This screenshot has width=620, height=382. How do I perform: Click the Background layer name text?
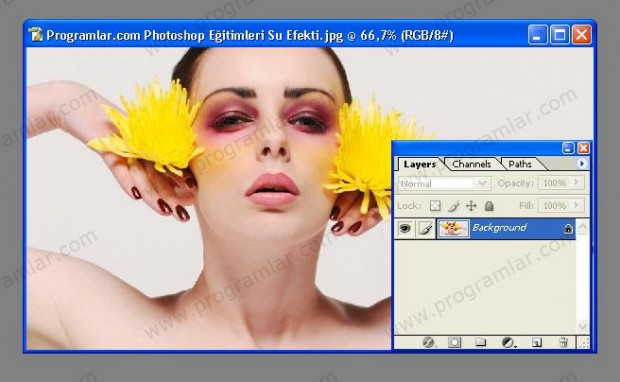pyautogui.click(x=499, y=228)
